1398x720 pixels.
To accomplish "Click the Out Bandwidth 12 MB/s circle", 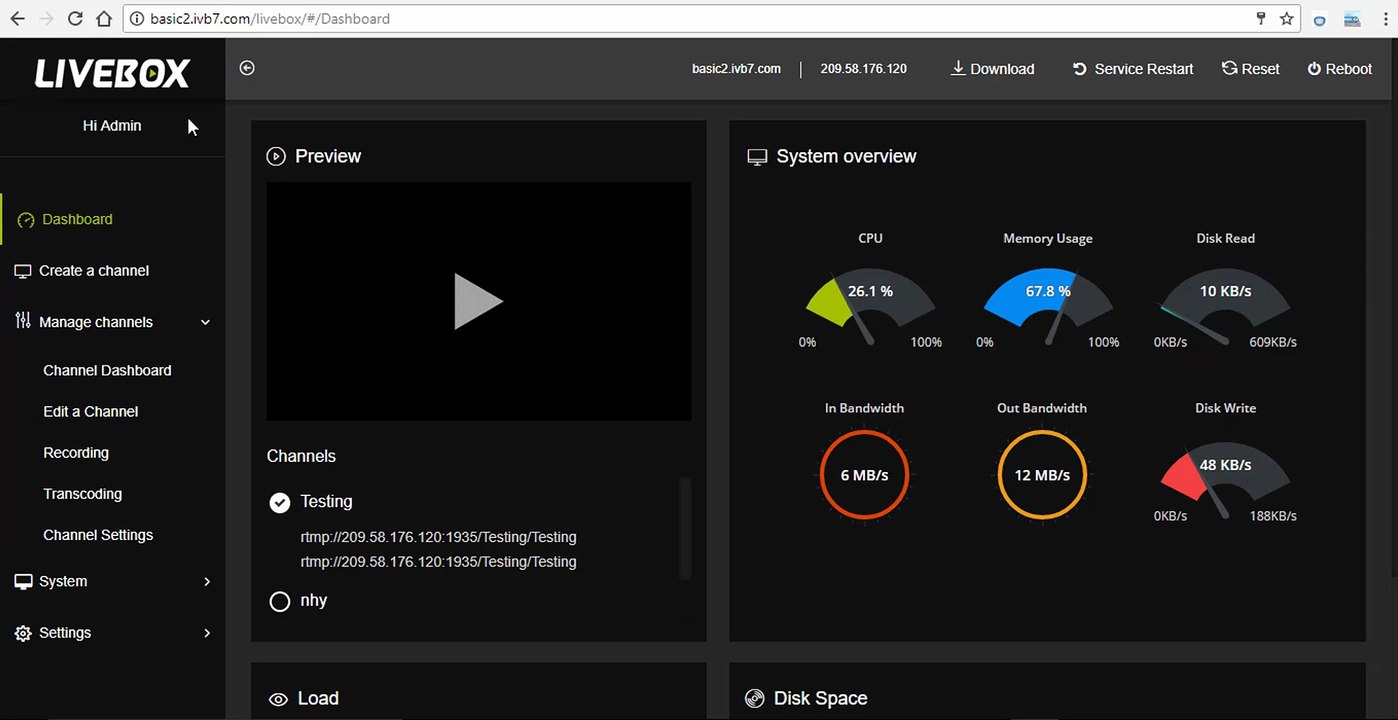I will click(x=1042, y=475).
